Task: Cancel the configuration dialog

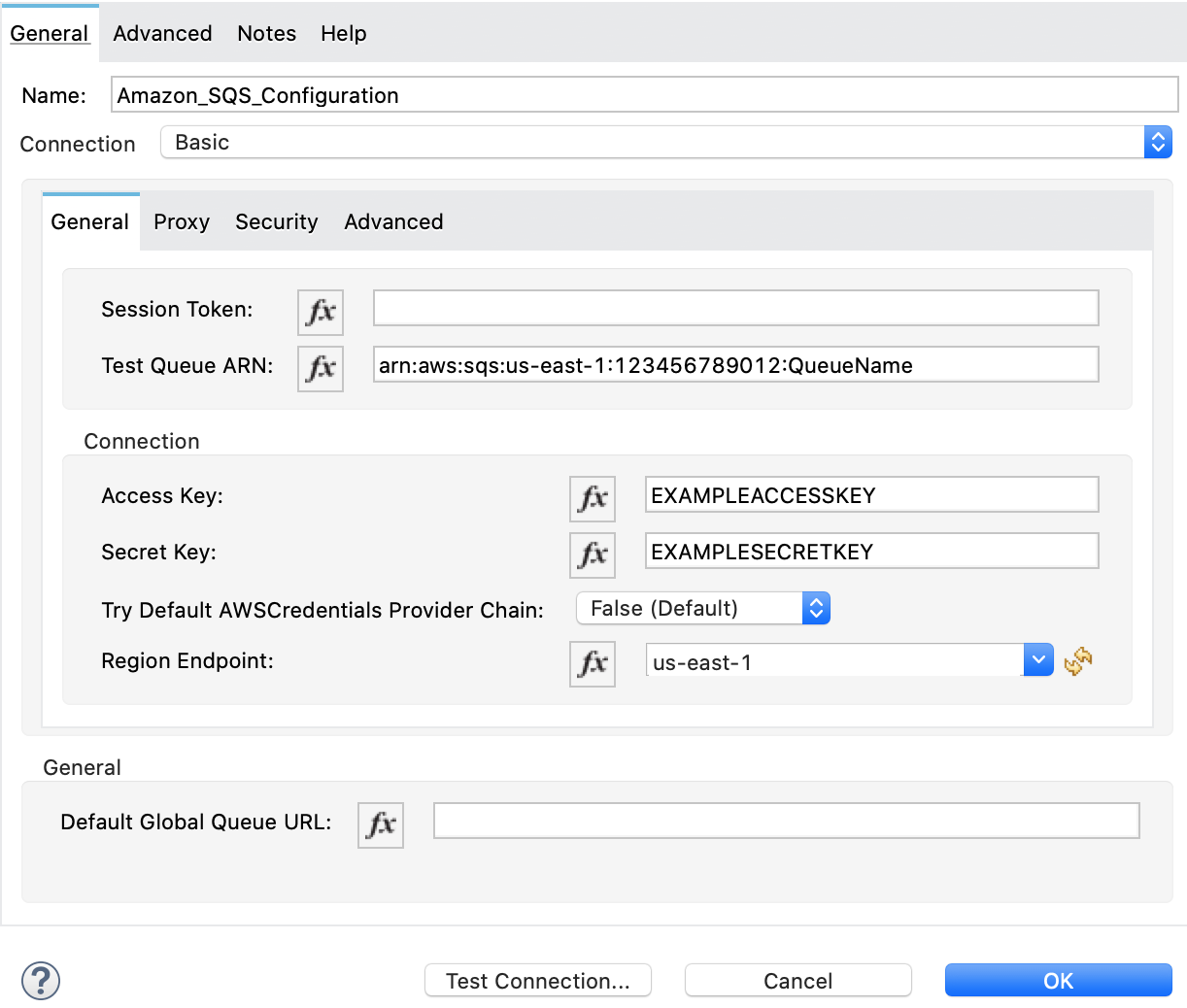Action: [x=797, y=981]
